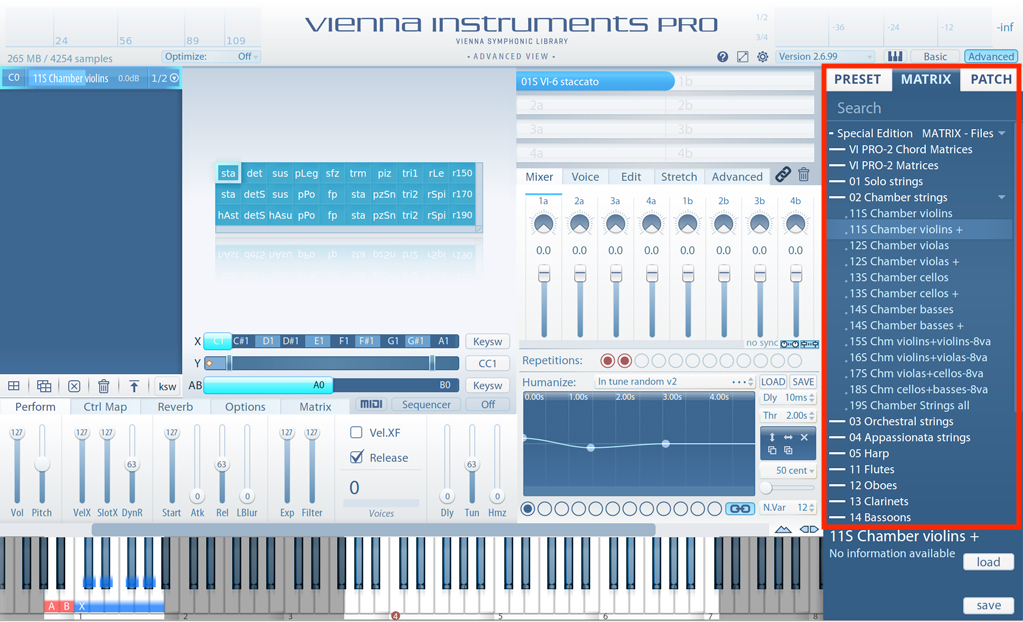This screenshot has width=1023, height=622.
Task: Delete matrix with the trash icon left of ksw
Action: [x=103, y=386]
